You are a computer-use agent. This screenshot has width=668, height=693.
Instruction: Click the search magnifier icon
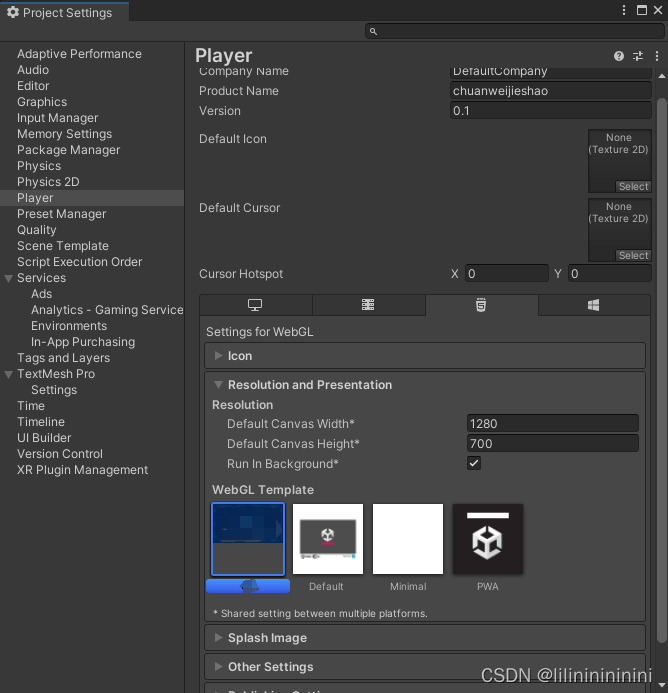pyautogui.click(x=373, y=31)
